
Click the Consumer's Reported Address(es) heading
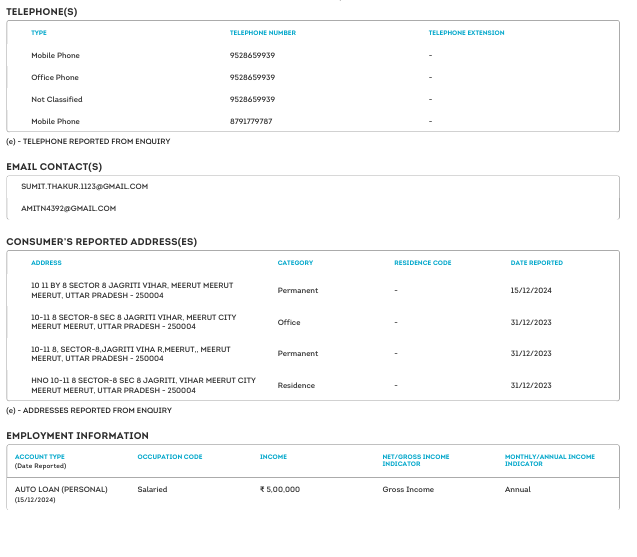101,242
